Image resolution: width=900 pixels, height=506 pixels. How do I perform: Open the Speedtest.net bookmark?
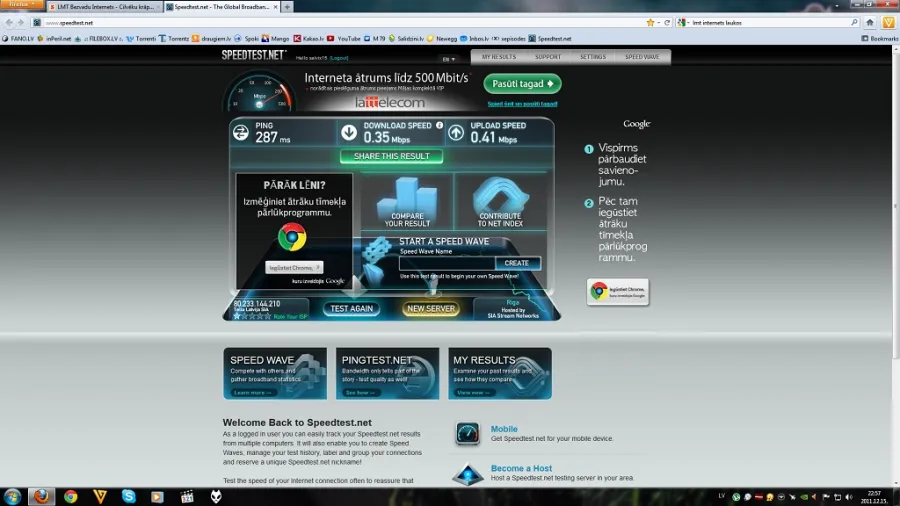(550, 38)
